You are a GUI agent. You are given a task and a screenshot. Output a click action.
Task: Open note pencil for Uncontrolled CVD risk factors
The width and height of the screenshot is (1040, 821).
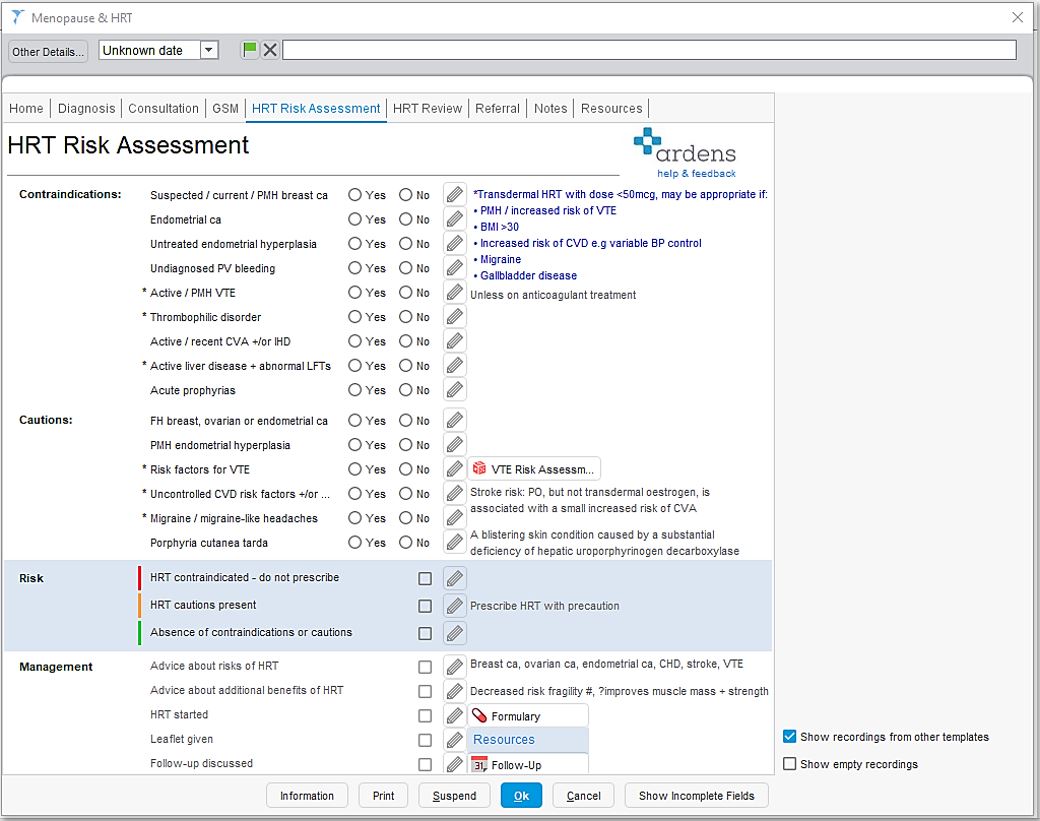point(454,493)
